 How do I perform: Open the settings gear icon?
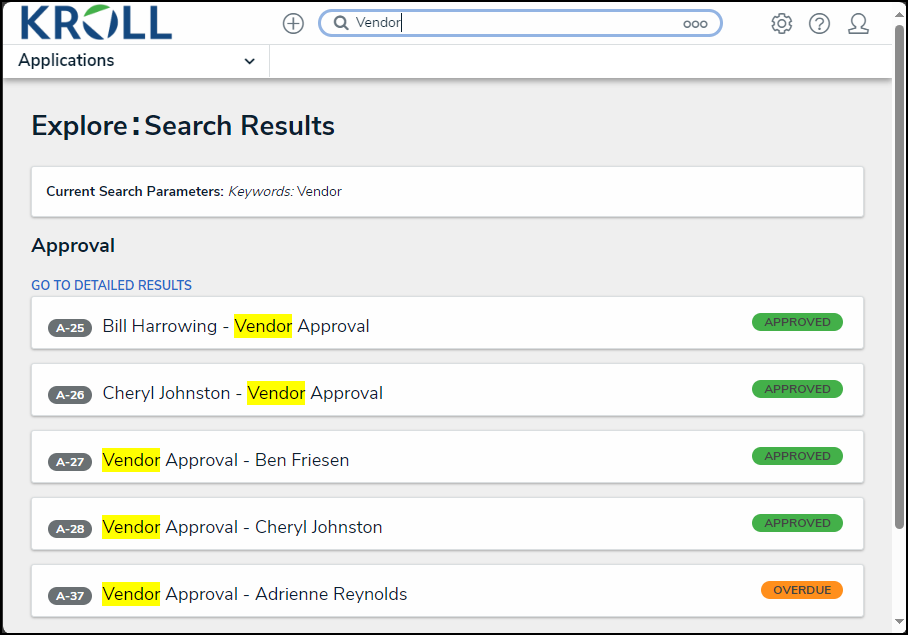point(781,23)
